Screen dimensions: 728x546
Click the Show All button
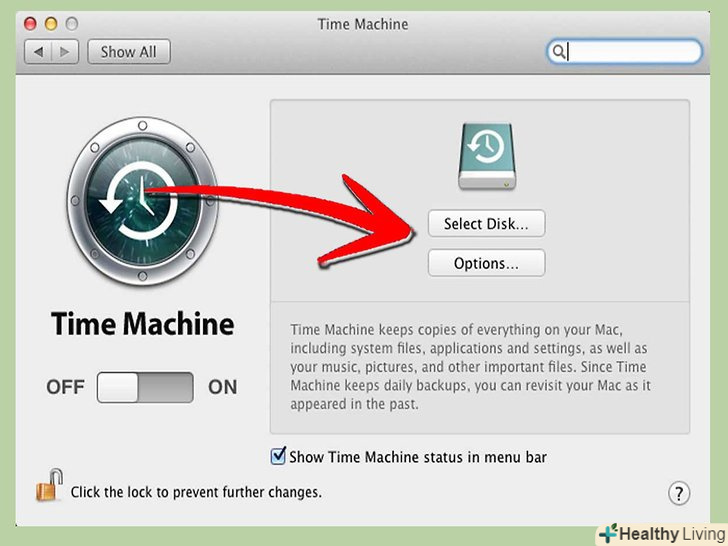click(x=129, y=52)
